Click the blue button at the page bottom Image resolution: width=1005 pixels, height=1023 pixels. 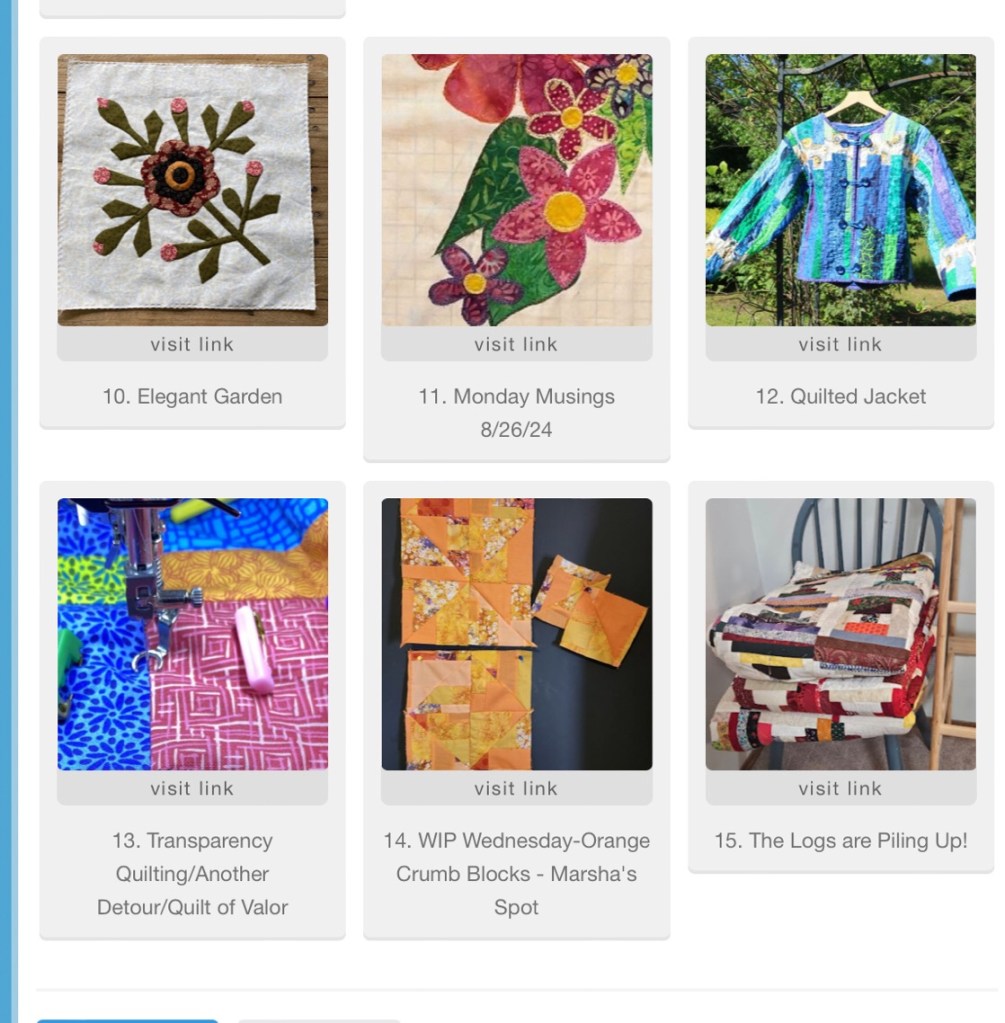coord(127,1021)
